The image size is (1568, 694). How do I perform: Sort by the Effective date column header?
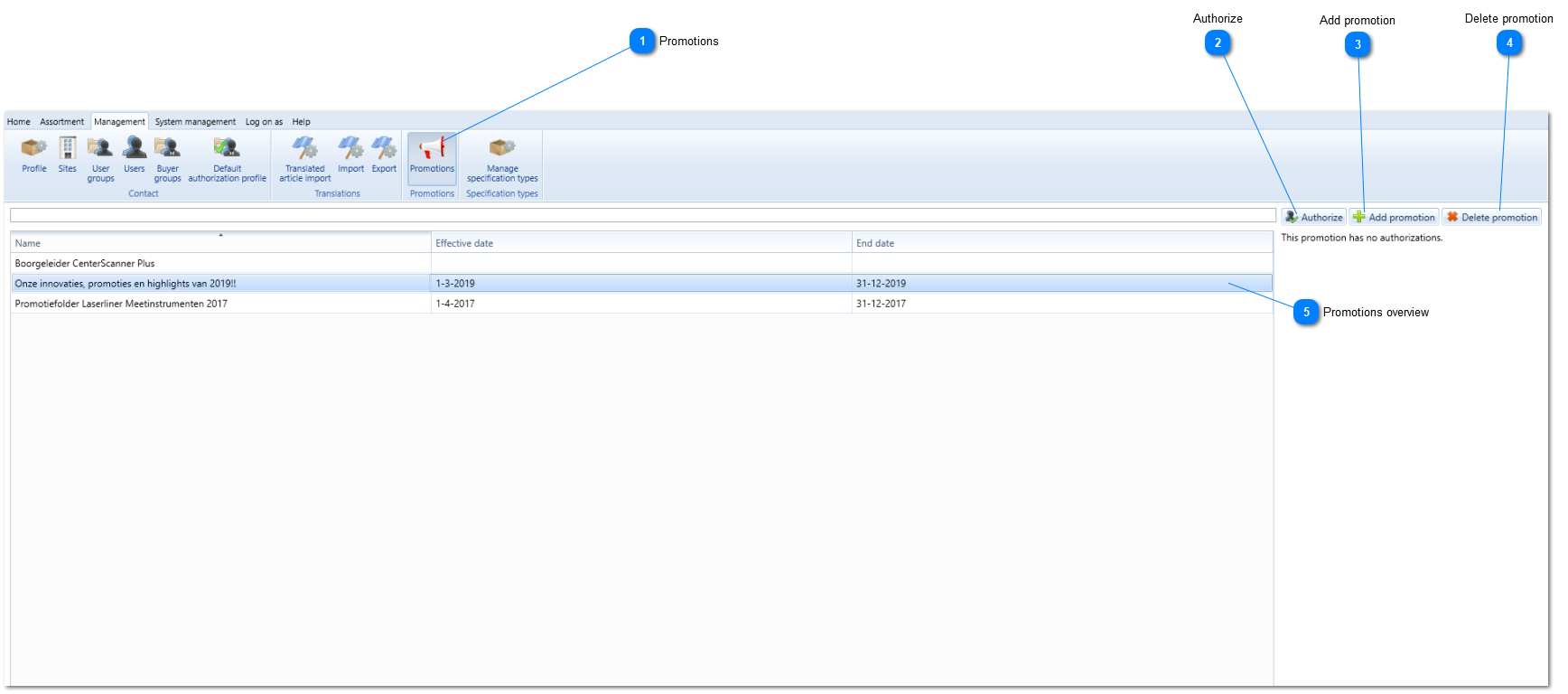click(x=641, y=242)
